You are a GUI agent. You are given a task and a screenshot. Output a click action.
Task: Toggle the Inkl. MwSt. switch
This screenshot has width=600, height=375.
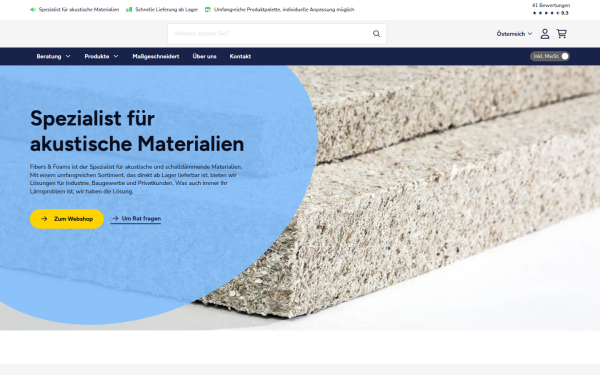pyautogui.click(x=550, y=56)
